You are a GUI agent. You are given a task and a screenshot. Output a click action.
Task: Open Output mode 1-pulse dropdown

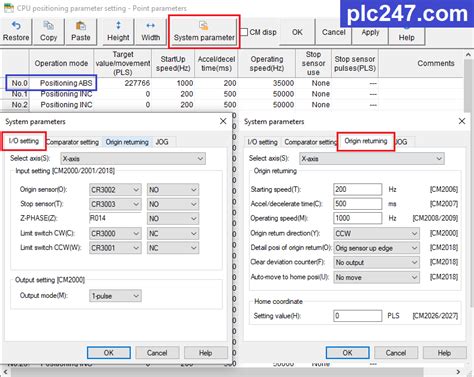115,296
